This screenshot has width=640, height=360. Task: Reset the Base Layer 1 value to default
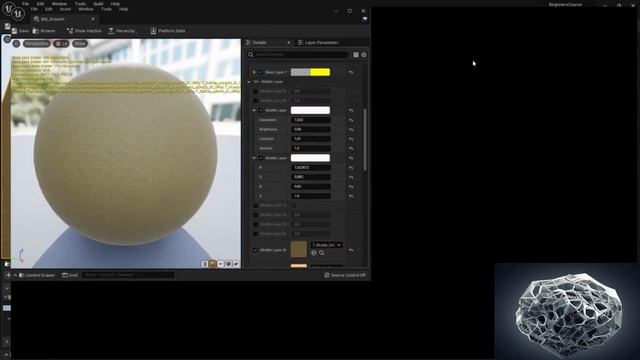tap(351, 72)
